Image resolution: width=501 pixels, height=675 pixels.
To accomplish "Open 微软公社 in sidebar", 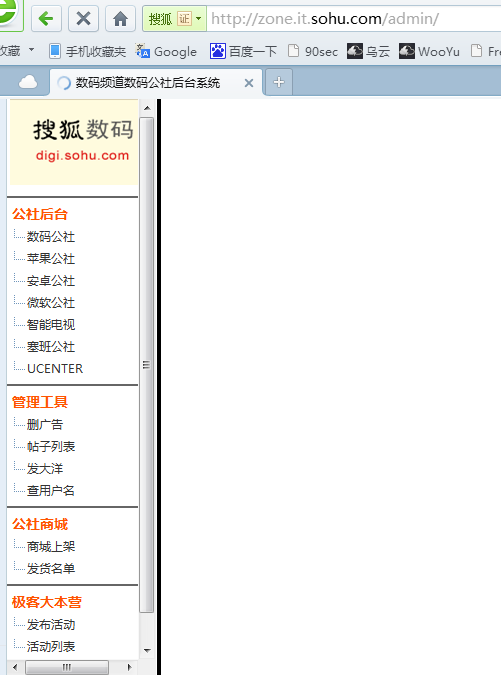I will (51, 303).
